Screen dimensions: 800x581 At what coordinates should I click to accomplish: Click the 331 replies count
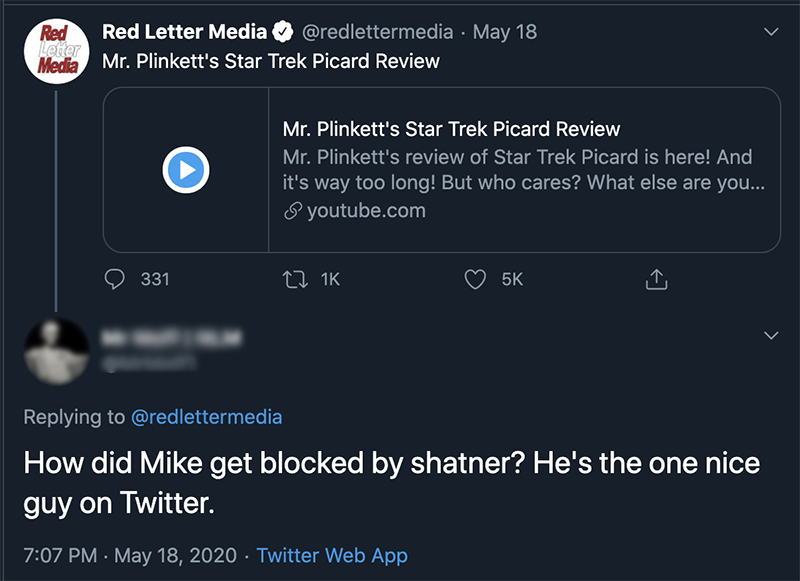tap(155, 280)
